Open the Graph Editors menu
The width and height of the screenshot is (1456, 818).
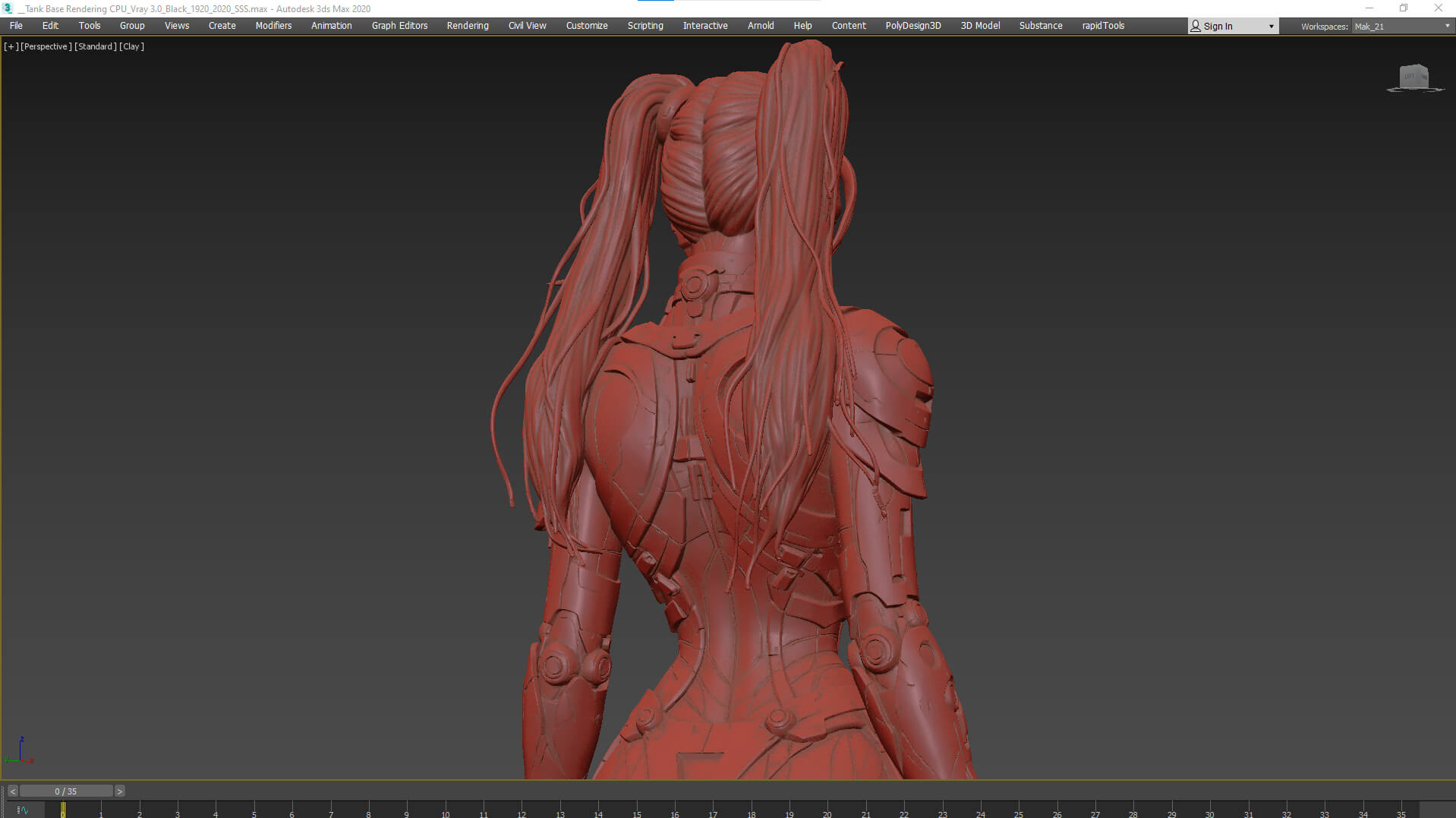tap(400, 26)
